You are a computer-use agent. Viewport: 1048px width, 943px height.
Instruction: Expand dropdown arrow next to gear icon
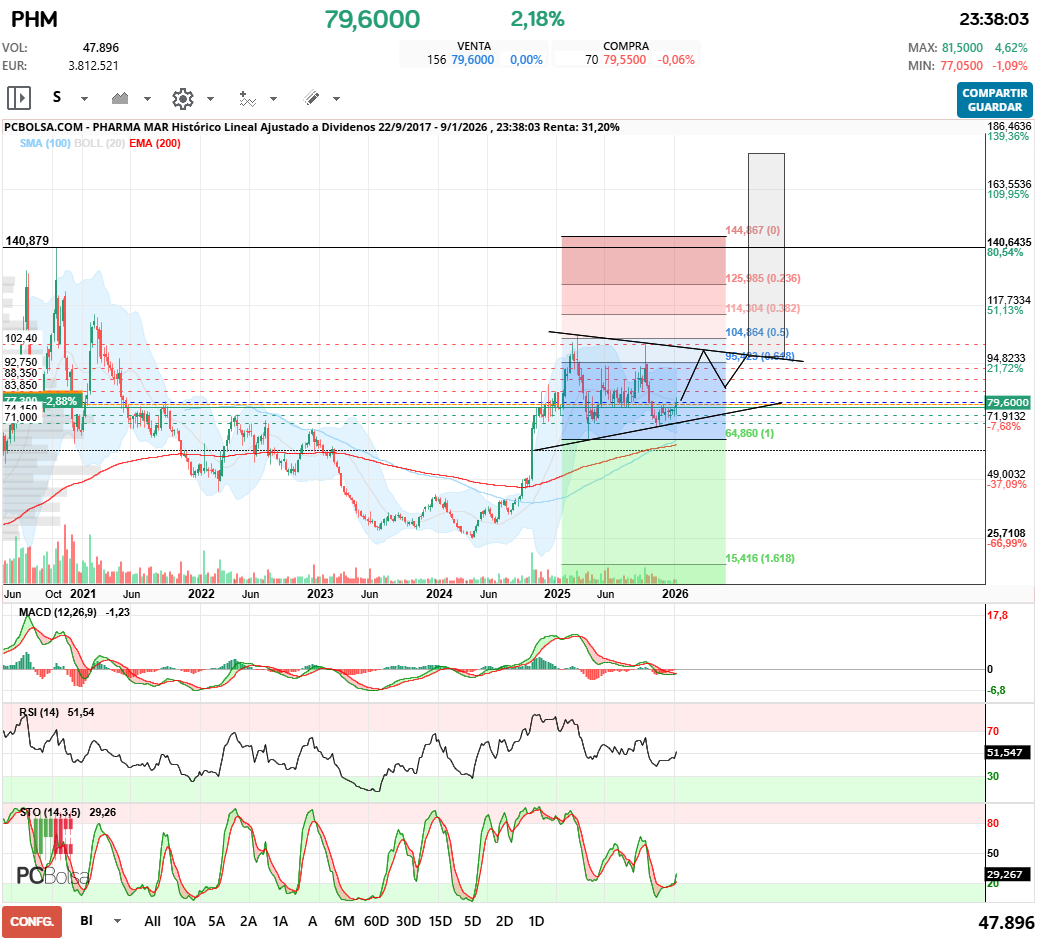click(x=210, y=99)
